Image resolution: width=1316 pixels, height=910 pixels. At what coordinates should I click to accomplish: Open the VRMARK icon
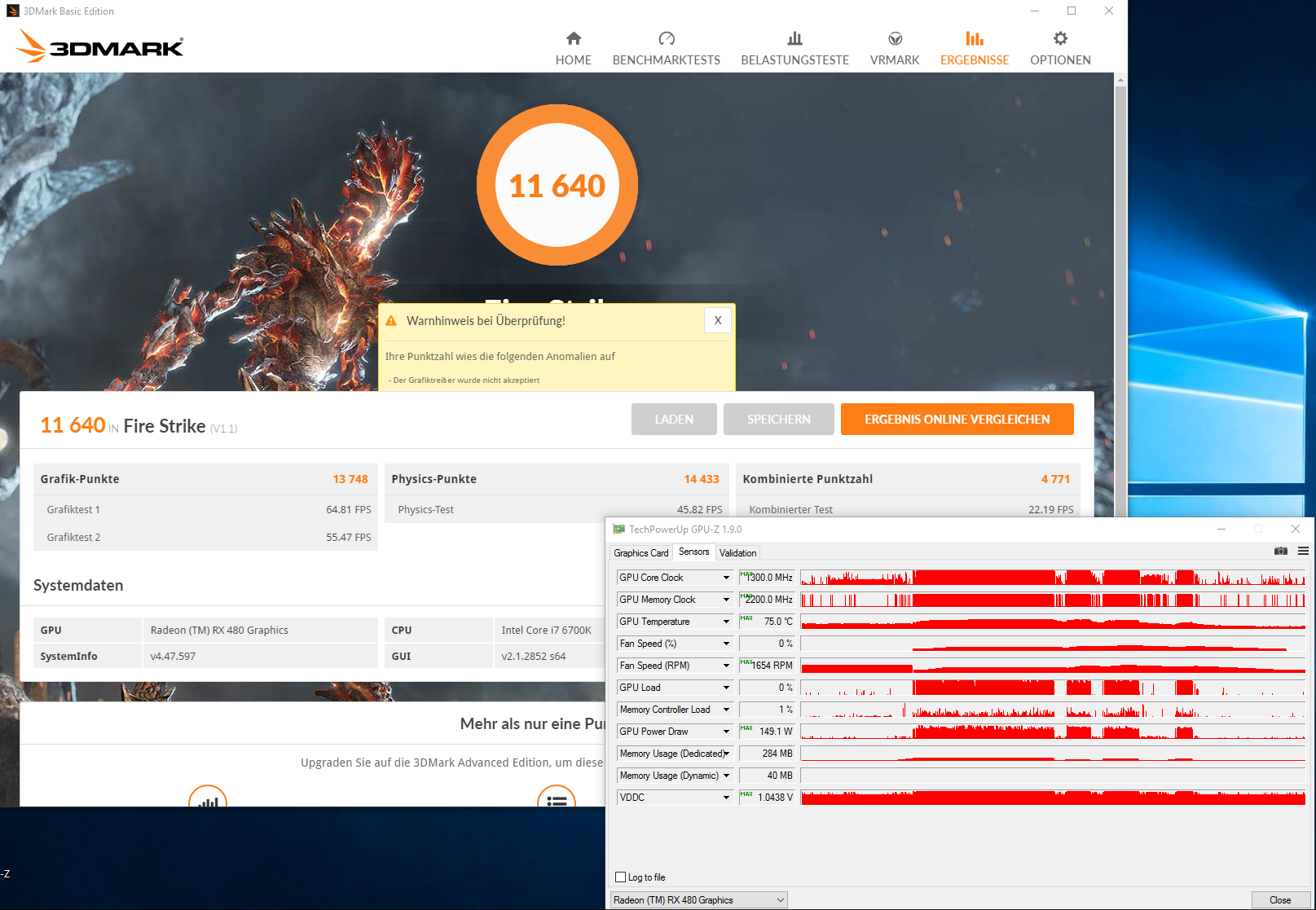tap(895, 38)
